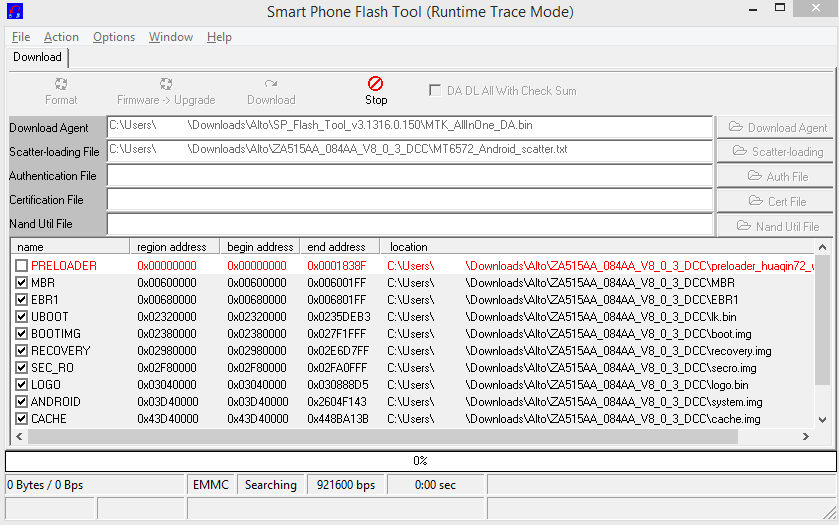Click the EMMC status bar entry
The width and height of the screenshot is (839, 525).
click(211, 485)
